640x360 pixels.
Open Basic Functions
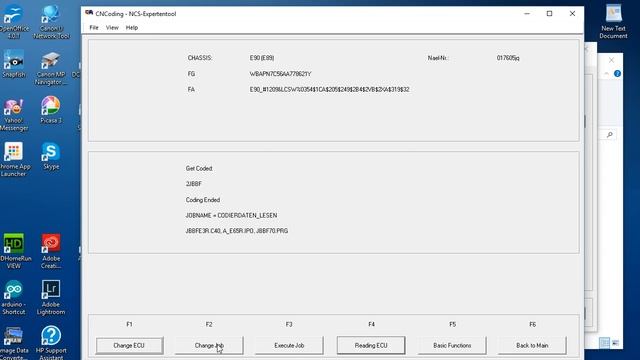[x=452, y=345]
